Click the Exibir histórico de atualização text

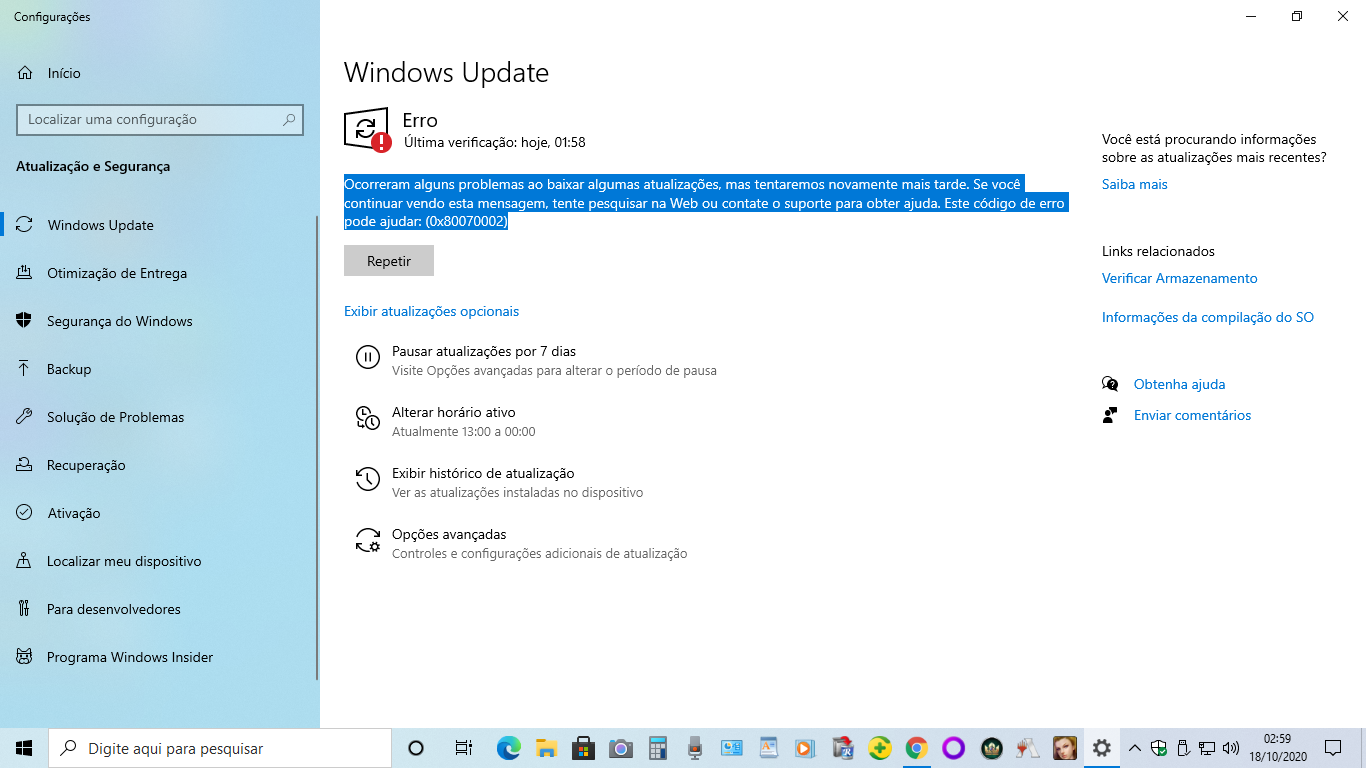coord(483,473)
